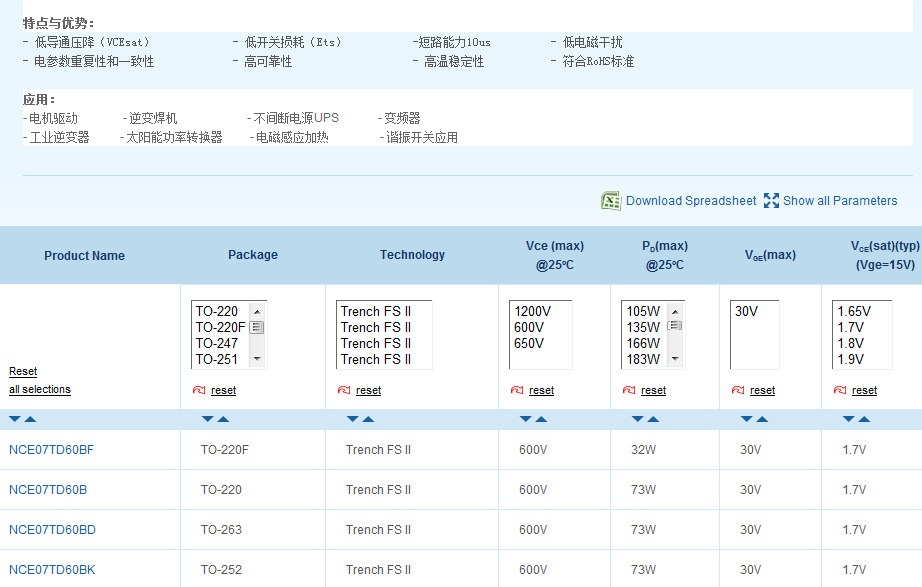Click the reset icon under Package filter
Image resolution: width=922 pixels, height=587 pixels.
(198, 390)
